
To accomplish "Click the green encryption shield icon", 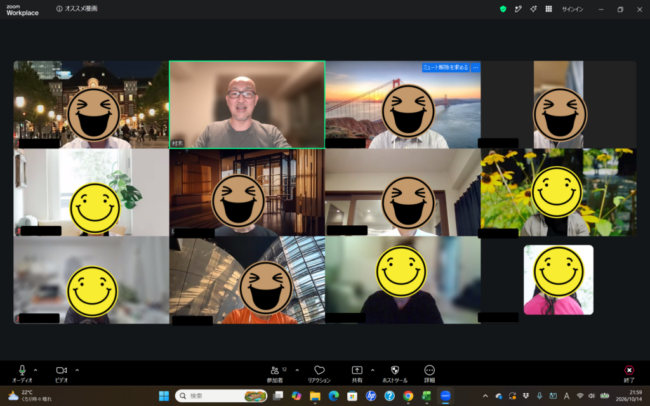I will point(503,9).
